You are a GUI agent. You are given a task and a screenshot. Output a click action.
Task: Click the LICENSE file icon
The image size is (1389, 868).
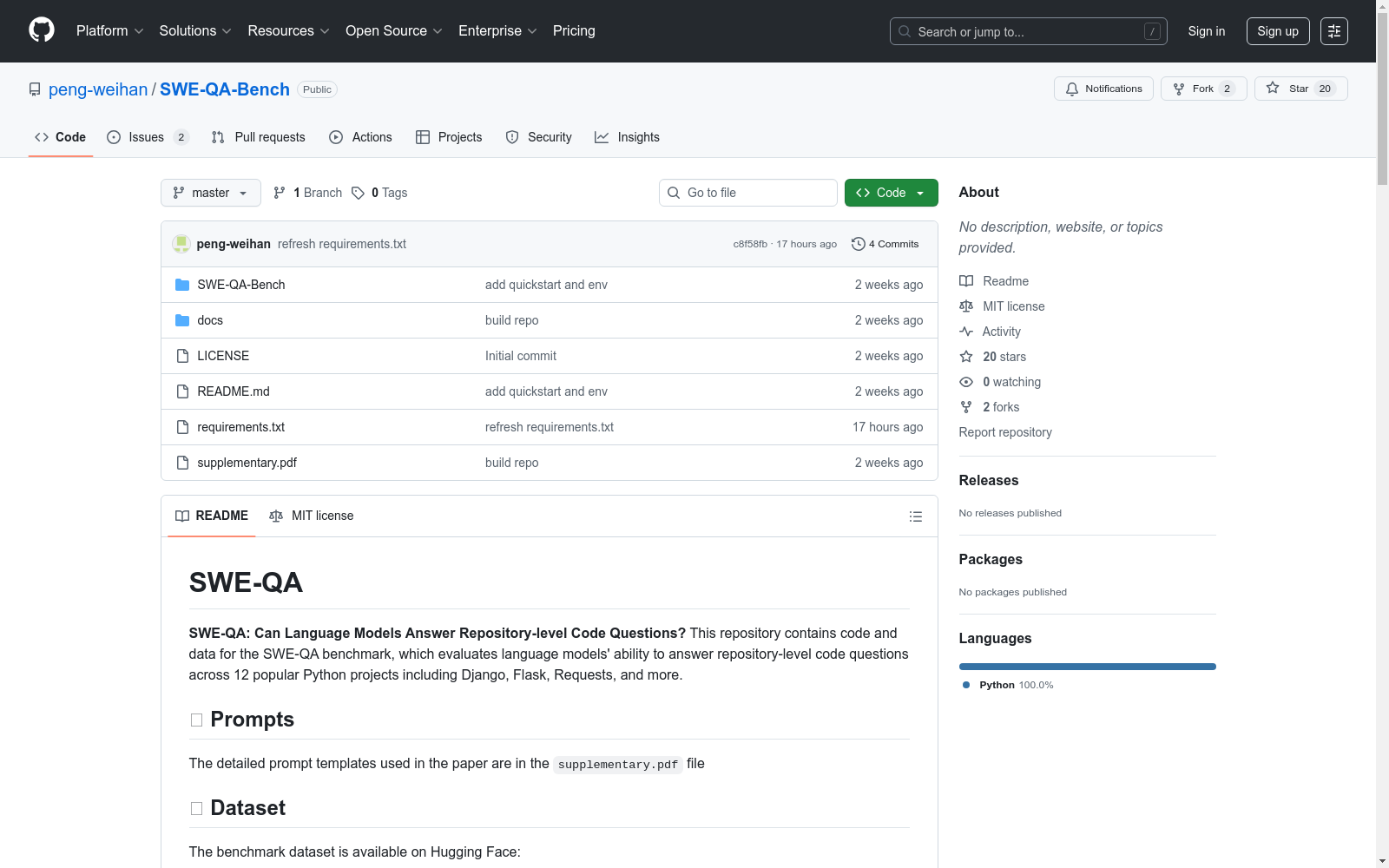[182, 356]
